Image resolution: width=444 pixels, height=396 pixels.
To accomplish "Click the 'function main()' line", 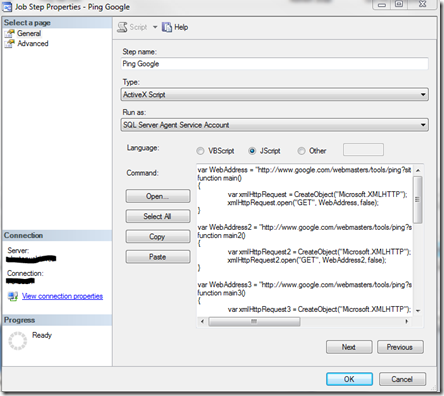I will [x=219, y=178].
